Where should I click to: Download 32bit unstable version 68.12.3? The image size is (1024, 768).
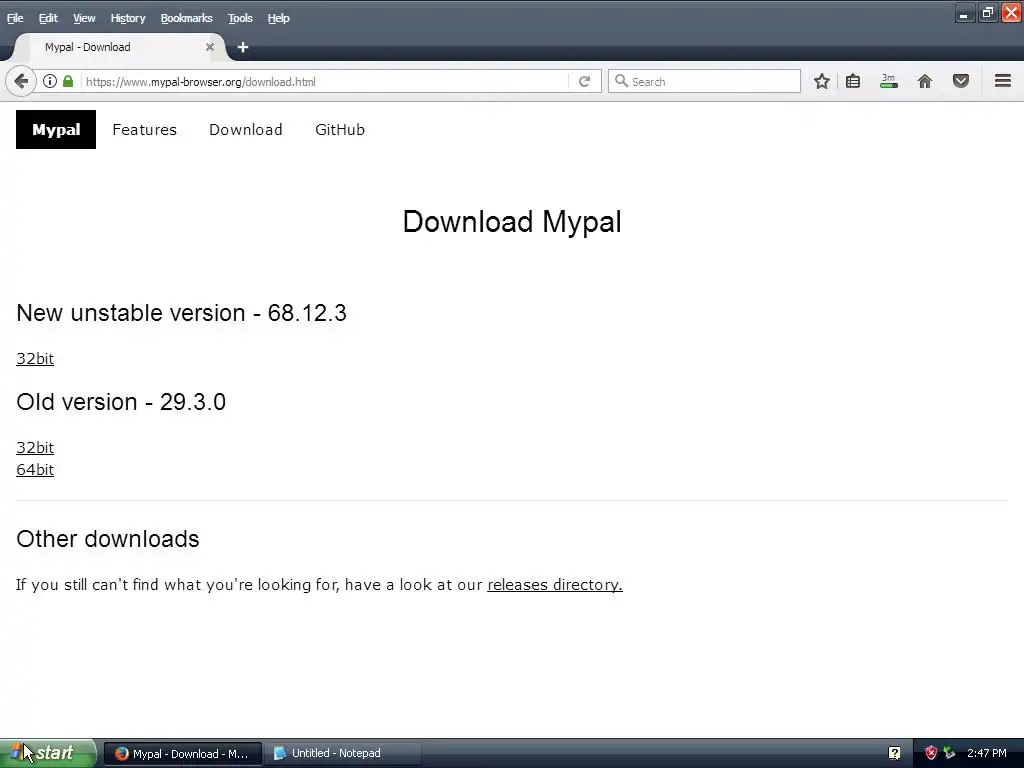click(x=35, y=359)
